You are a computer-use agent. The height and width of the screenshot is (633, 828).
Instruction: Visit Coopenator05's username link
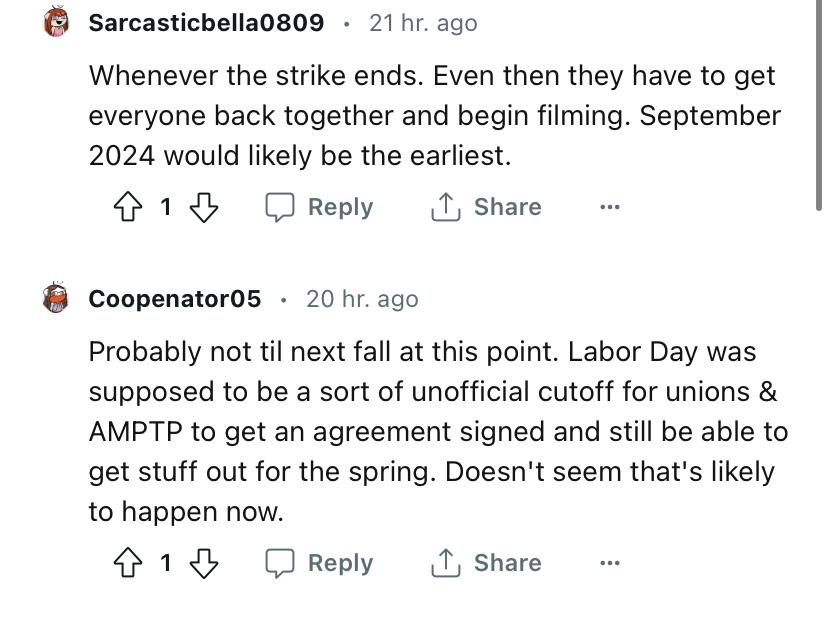[x=175, y=299]
